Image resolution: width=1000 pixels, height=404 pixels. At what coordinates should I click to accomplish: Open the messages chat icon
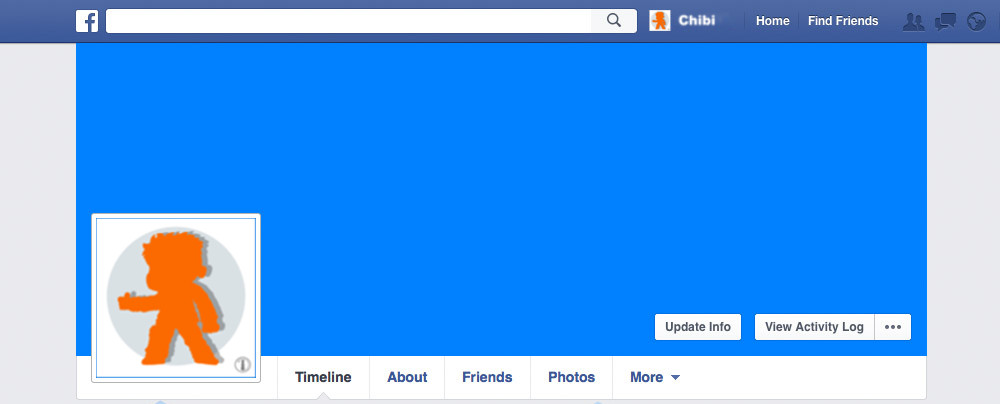[945, 22]
